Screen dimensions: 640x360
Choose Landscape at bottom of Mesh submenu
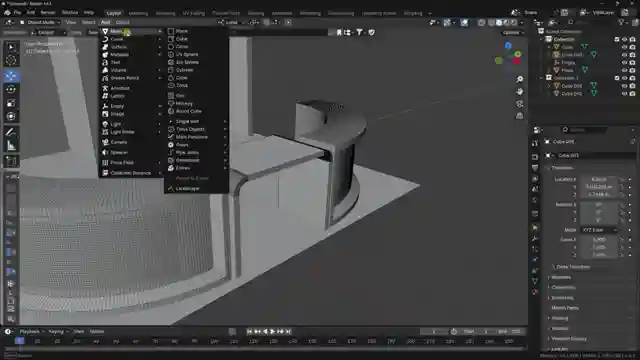coord(196,189)
